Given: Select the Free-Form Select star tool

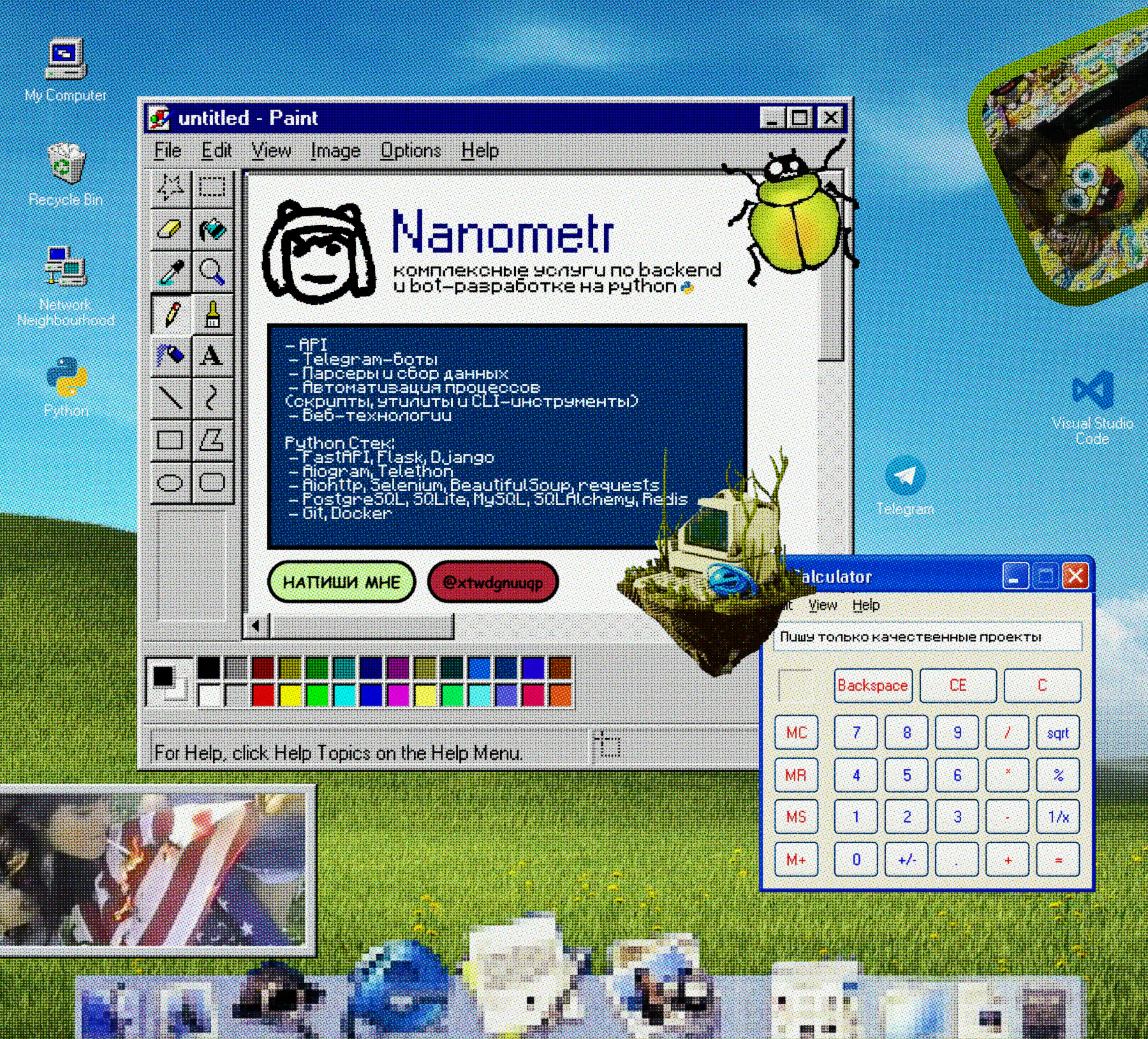Looking at the screenshot, I should click(x=170, y=187).
